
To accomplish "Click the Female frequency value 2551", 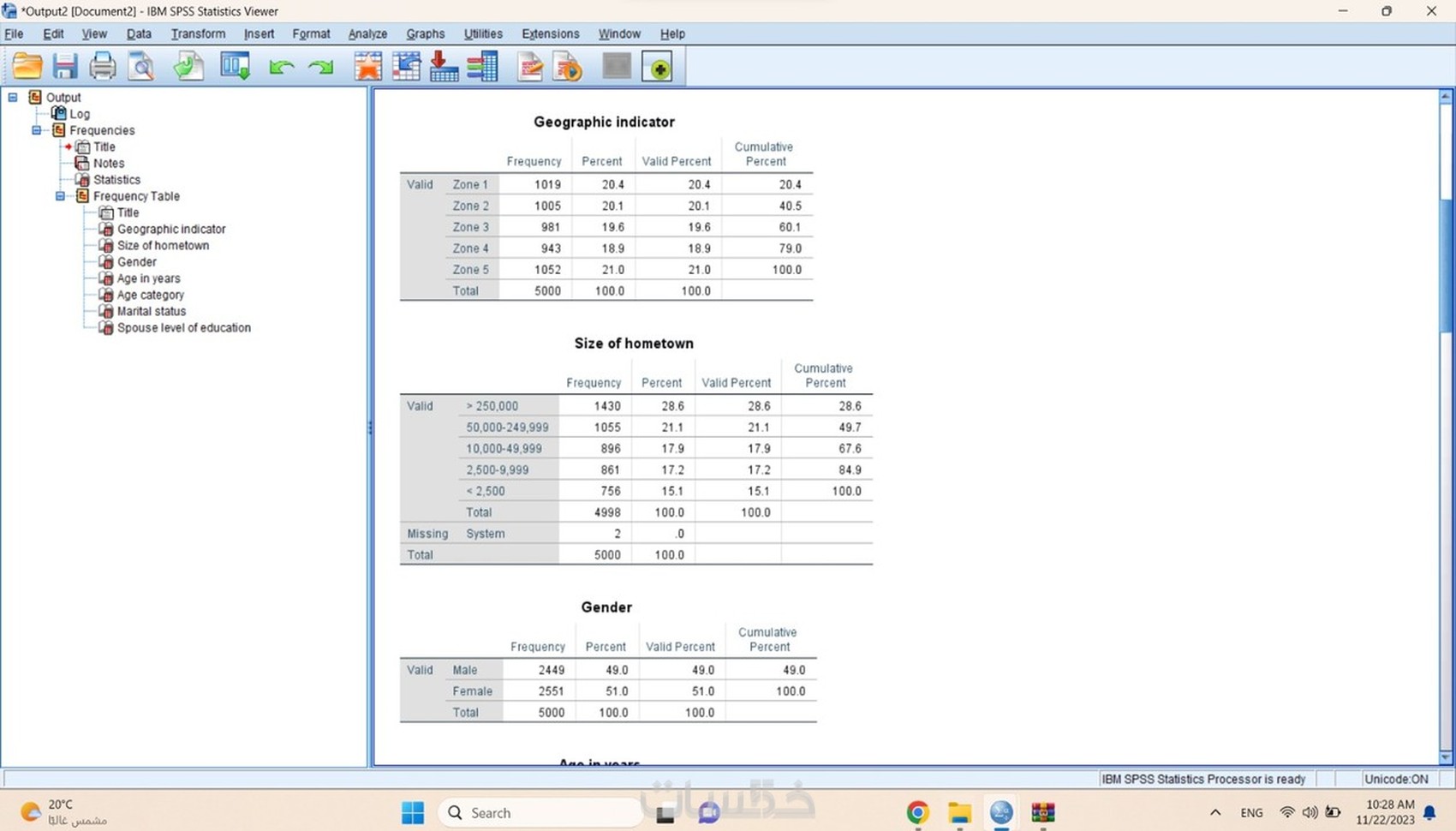I will [x=551, y=691].
